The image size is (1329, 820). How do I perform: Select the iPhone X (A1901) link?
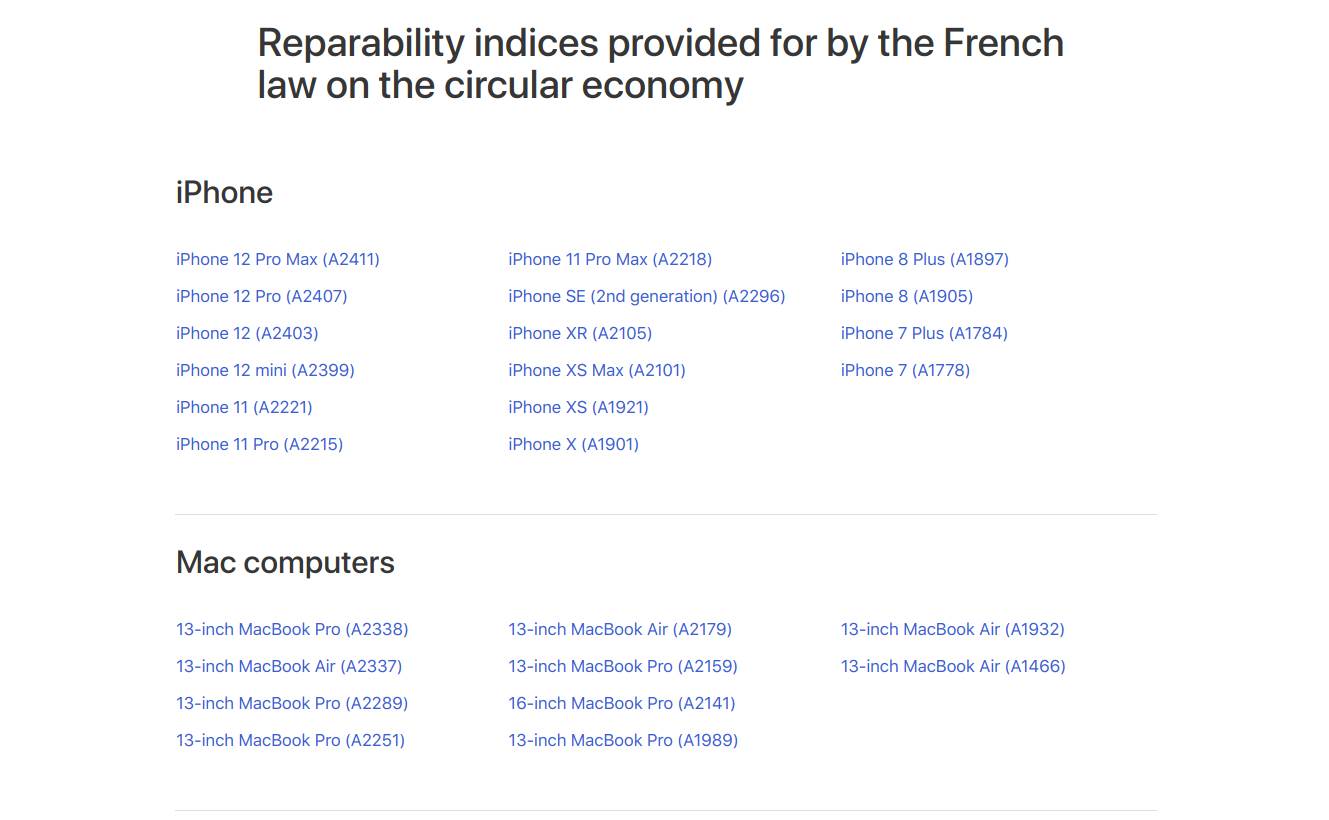(573, 444)
